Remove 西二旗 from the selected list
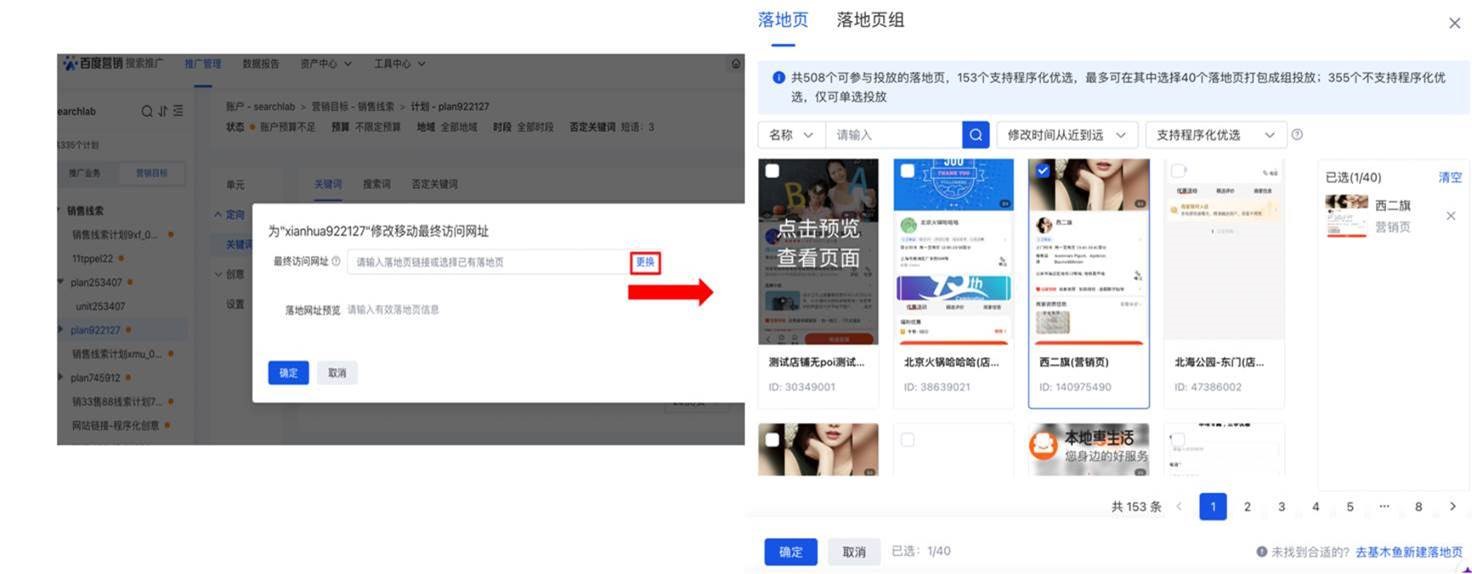Screen dimensions: 1472x574 point(1451,216)
